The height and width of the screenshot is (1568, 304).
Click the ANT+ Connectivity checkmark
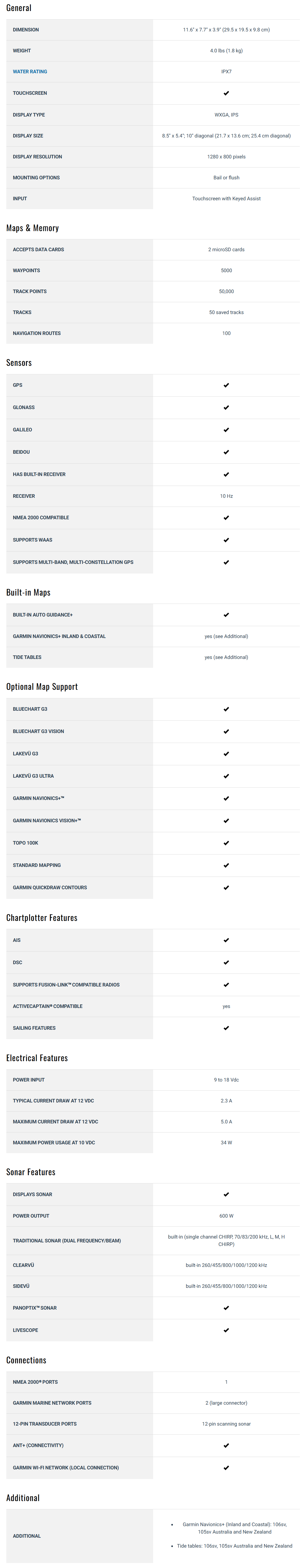pos(226,1445)
